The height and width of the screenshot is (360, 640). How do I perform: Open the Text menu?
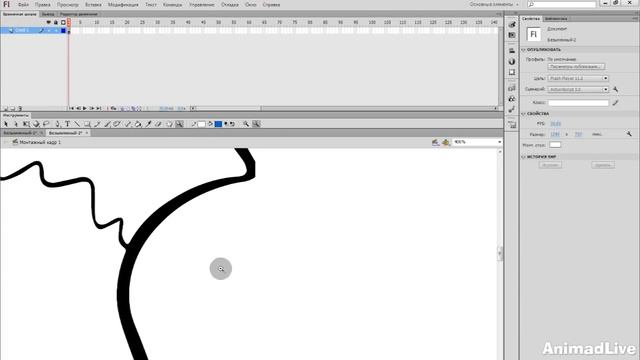pyautogui.click(x=151, y=5)
